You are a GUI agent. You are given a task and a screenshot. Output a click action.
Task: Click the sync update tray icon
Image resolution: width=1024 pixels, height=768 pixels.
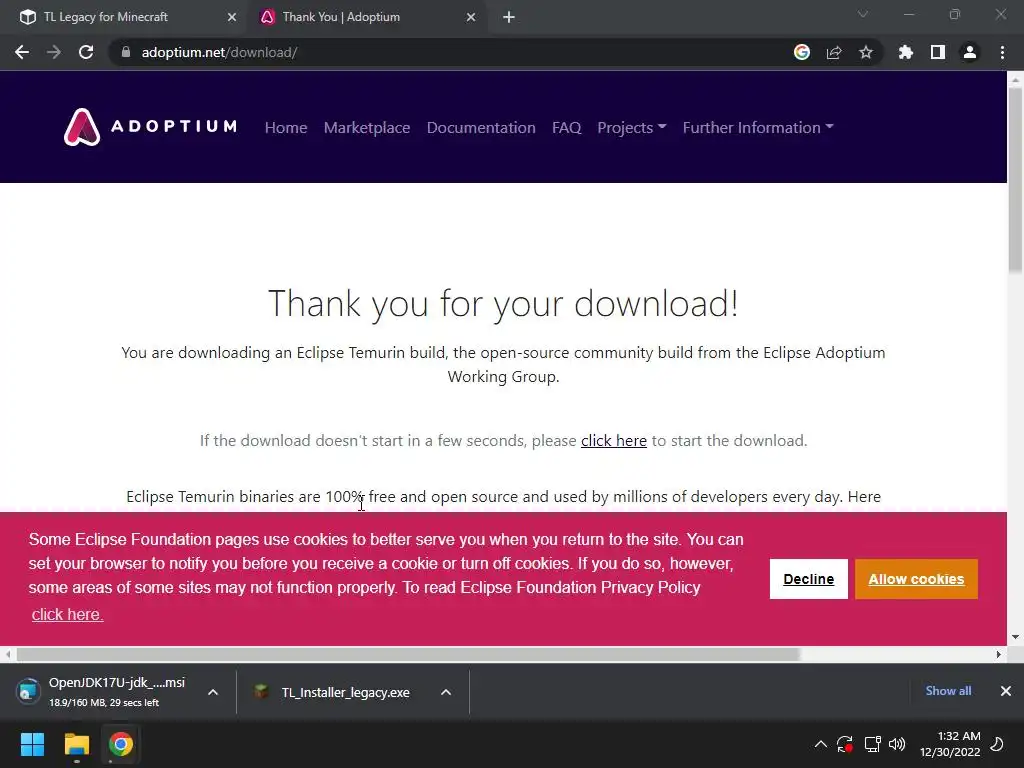845,744
